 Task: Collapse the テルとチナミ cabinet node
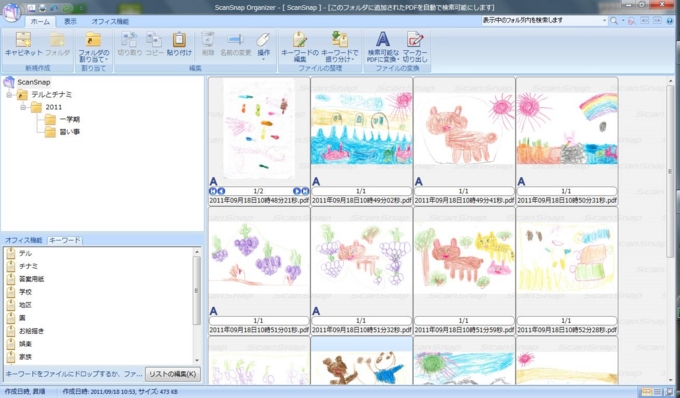[9, 95]
